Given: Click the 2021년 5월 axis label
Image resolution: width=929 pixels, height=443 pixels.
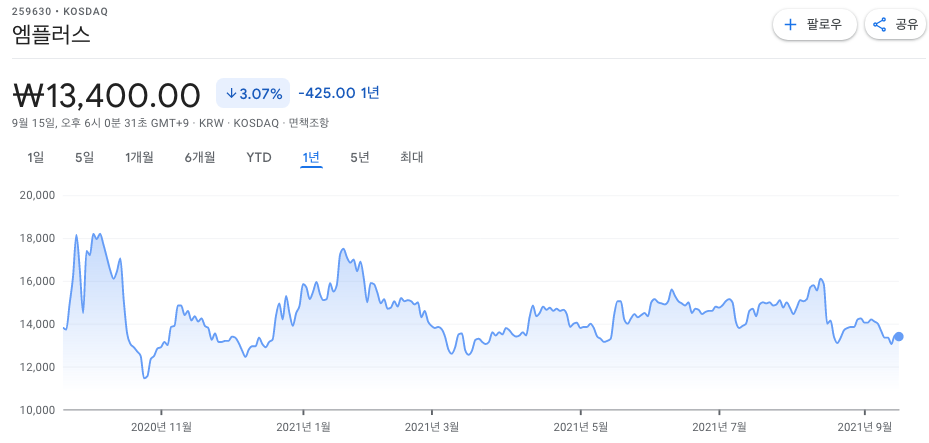Looking at the screenshot, I should click(581, 427).
